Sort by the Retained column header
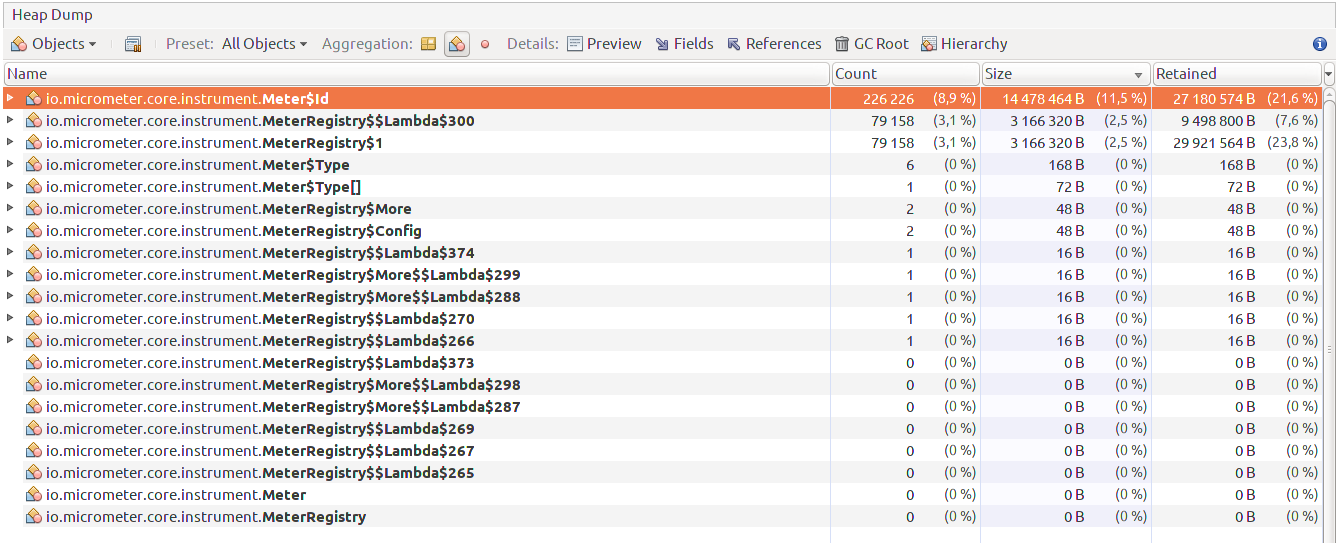Screen dimensions: 1337x543 pyautogui.click(x=1237, y=74)
